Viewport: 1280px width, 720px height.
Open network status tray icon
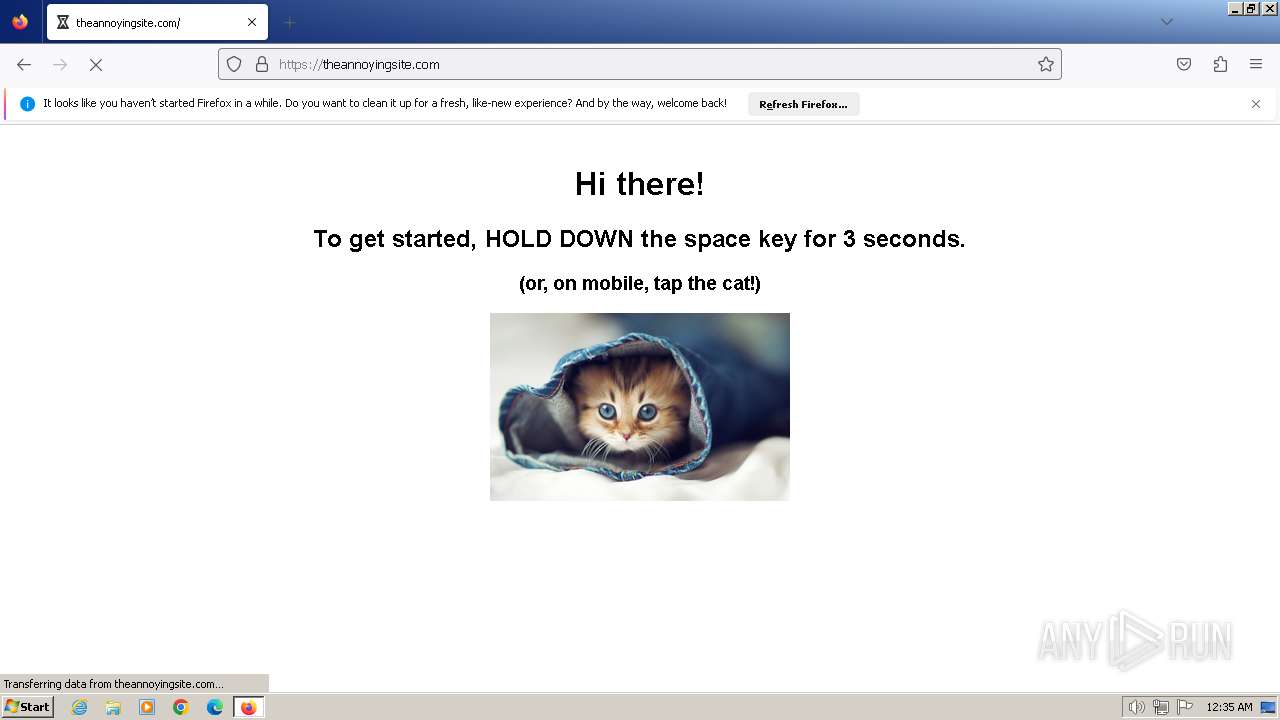[1160, 707]
